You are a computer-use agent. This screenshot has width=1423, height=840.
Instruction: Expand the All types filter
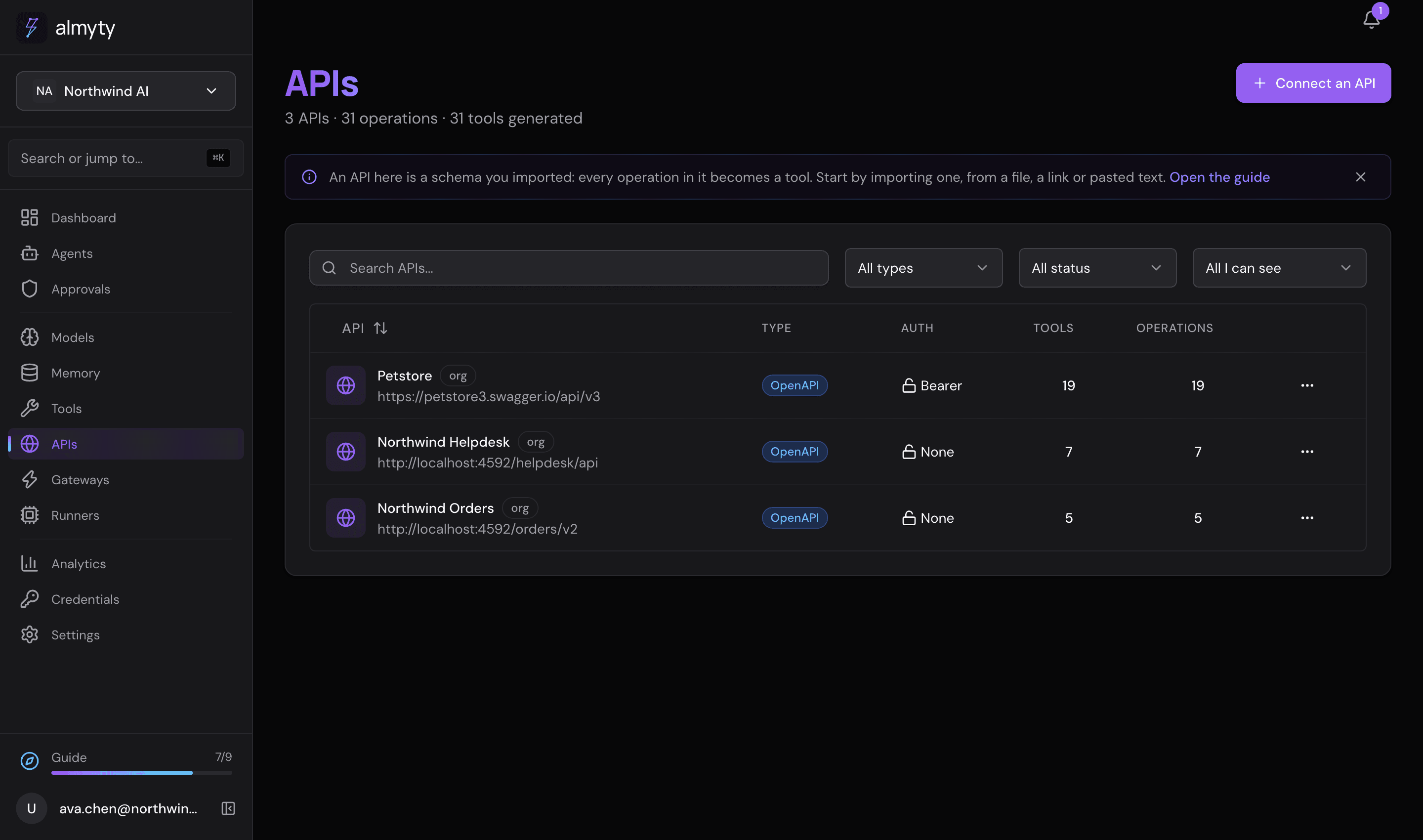924,268
